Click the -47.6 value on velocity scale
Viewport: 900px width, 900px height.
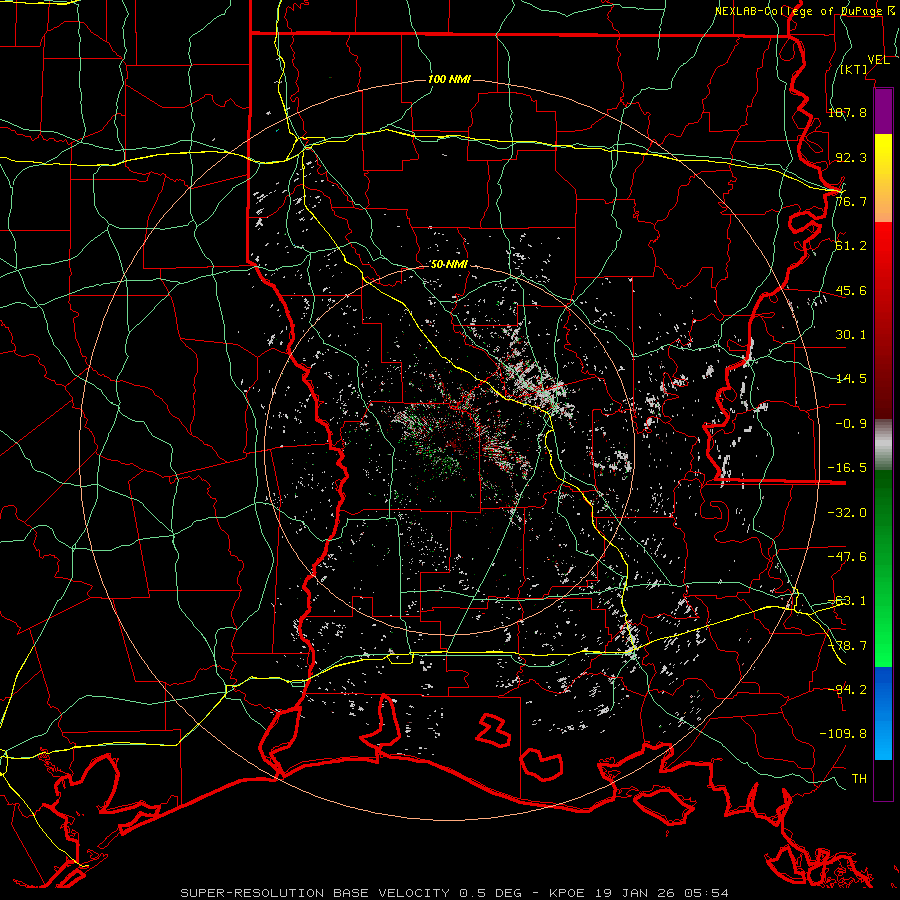pyautogui.click(x=847, y=557)
